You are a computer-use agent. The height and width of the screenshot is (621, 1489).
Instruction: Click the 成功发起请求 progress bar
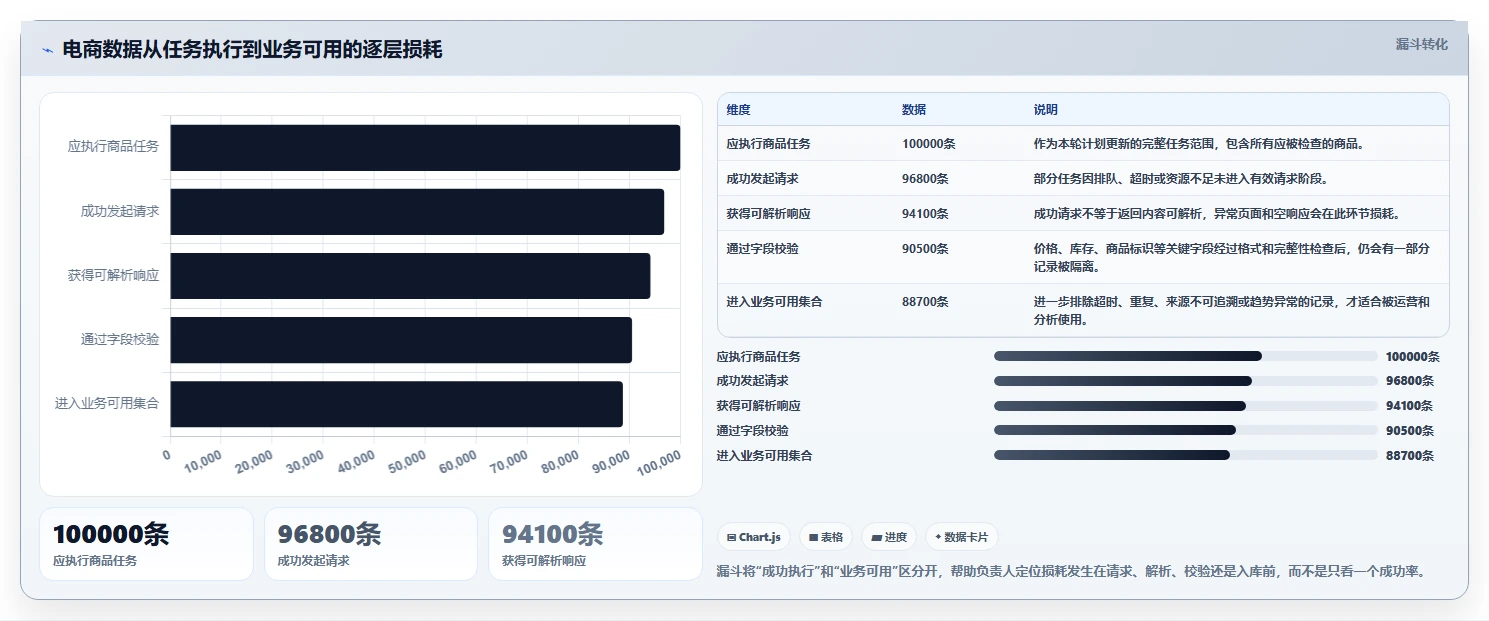(x=1185, y=381)
